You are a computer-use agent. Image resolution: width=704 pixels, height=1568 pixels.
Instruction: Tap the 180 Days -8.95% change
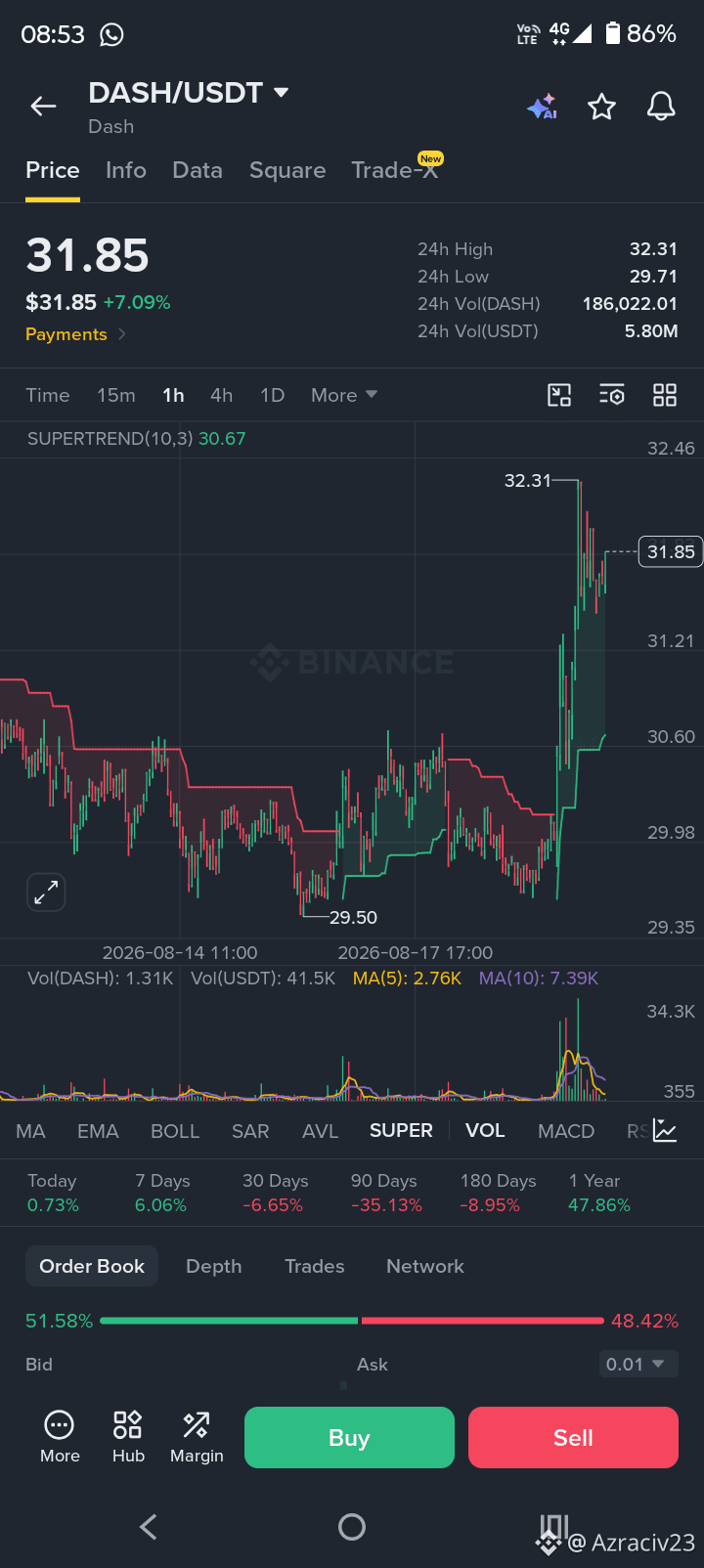tap(498, 1193)
